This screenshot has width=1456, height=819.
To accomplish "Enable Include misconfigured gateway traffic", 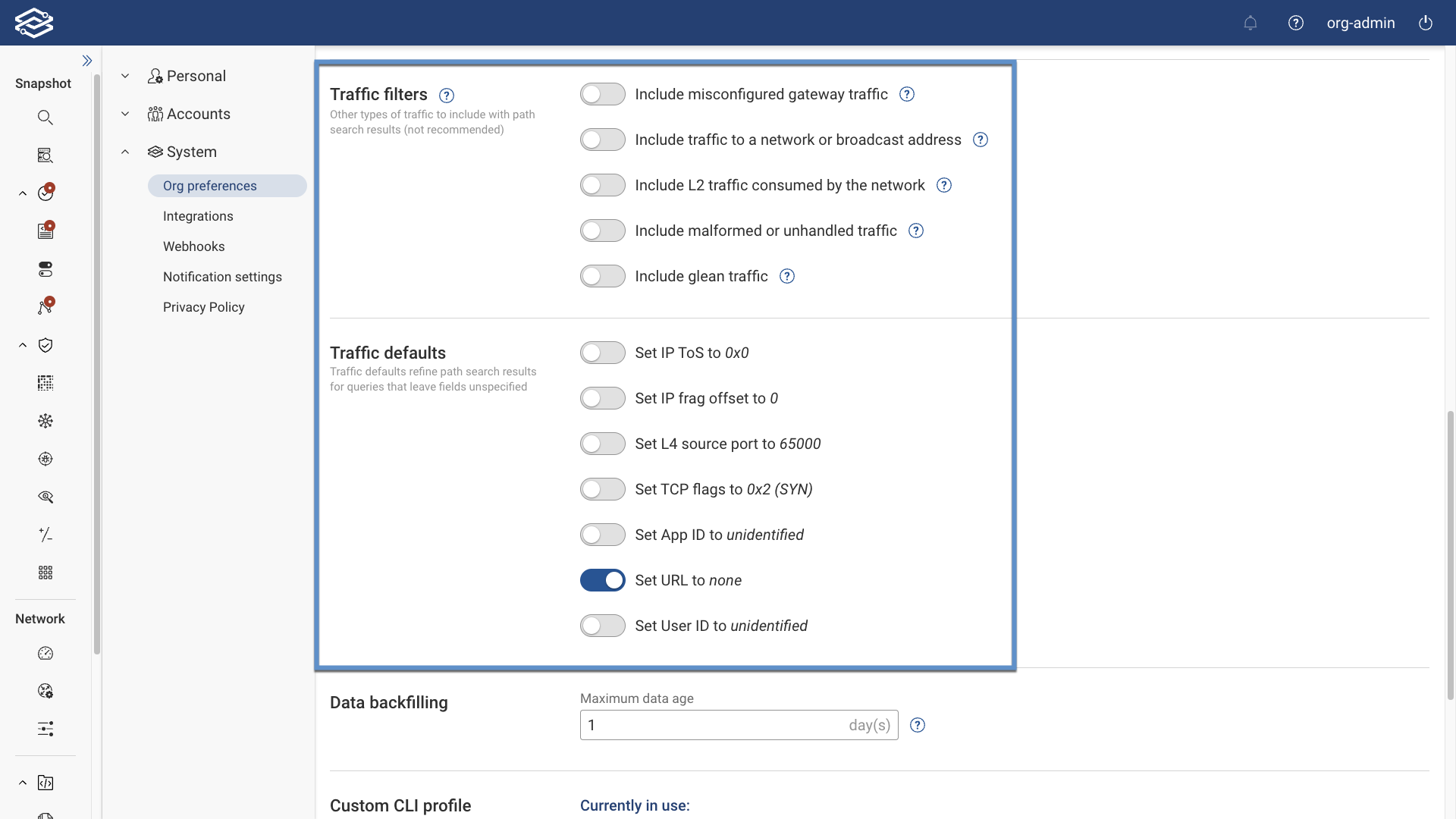I will click(x=602, y=94).
